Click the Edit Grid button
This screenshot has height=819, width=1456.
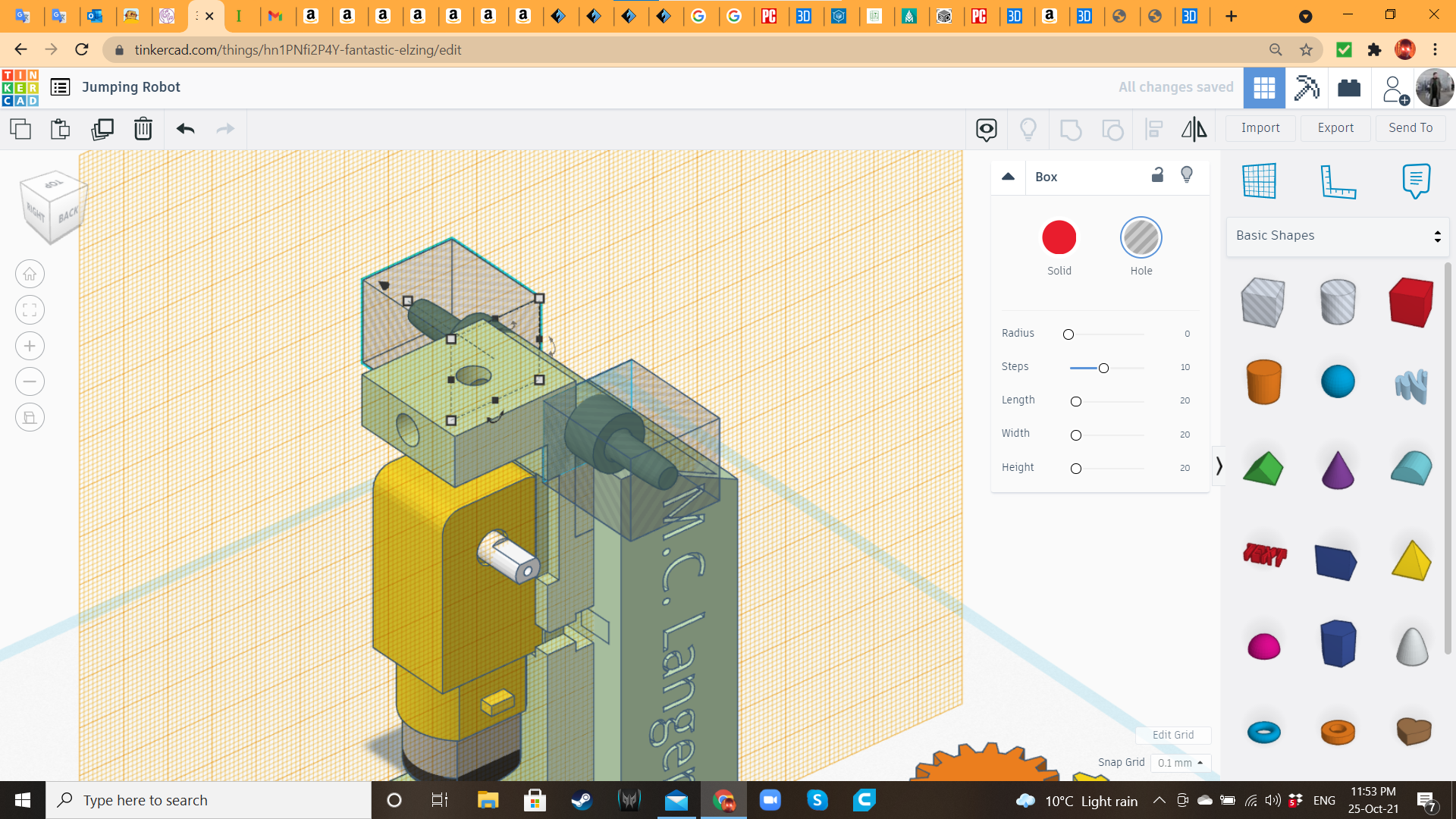pos(1172,735)
